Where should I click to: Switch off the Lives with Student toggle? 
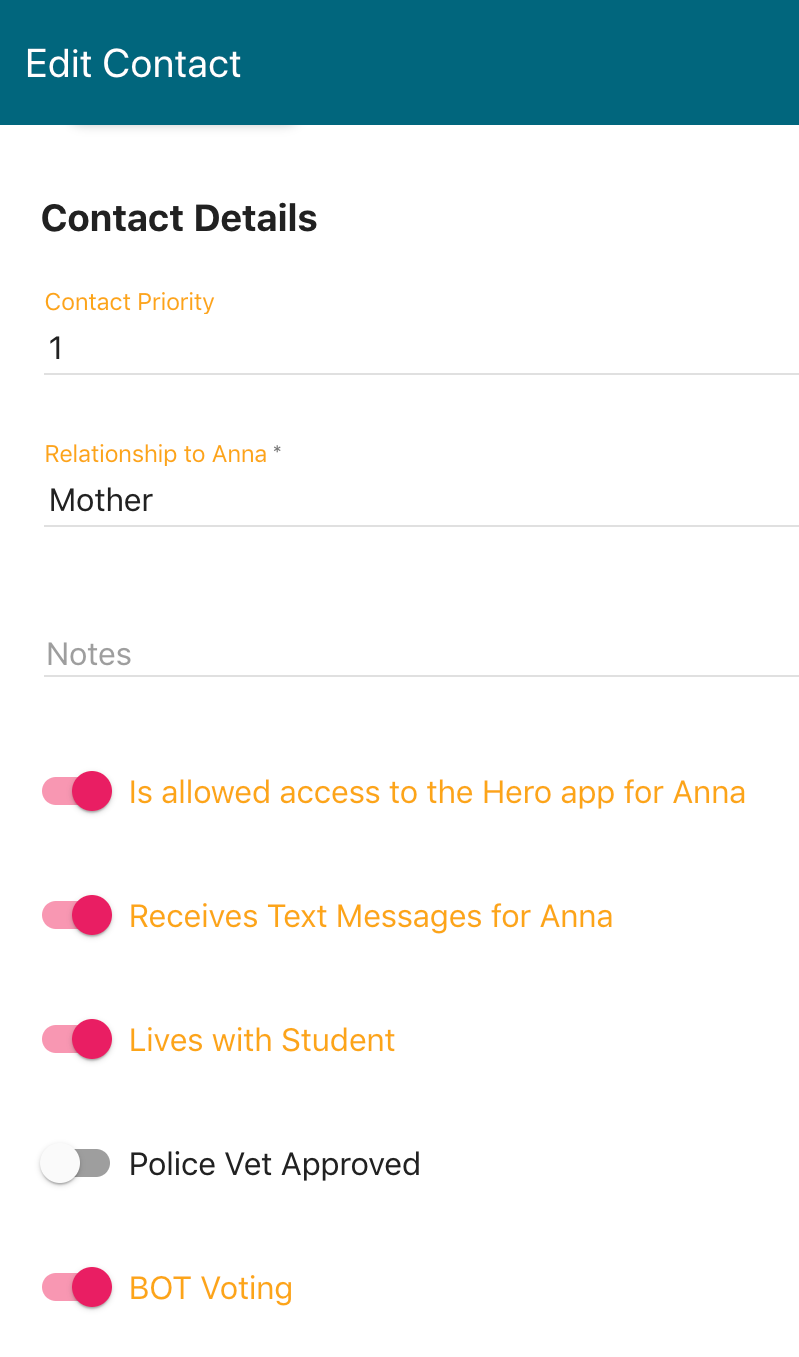point(77,1040)
